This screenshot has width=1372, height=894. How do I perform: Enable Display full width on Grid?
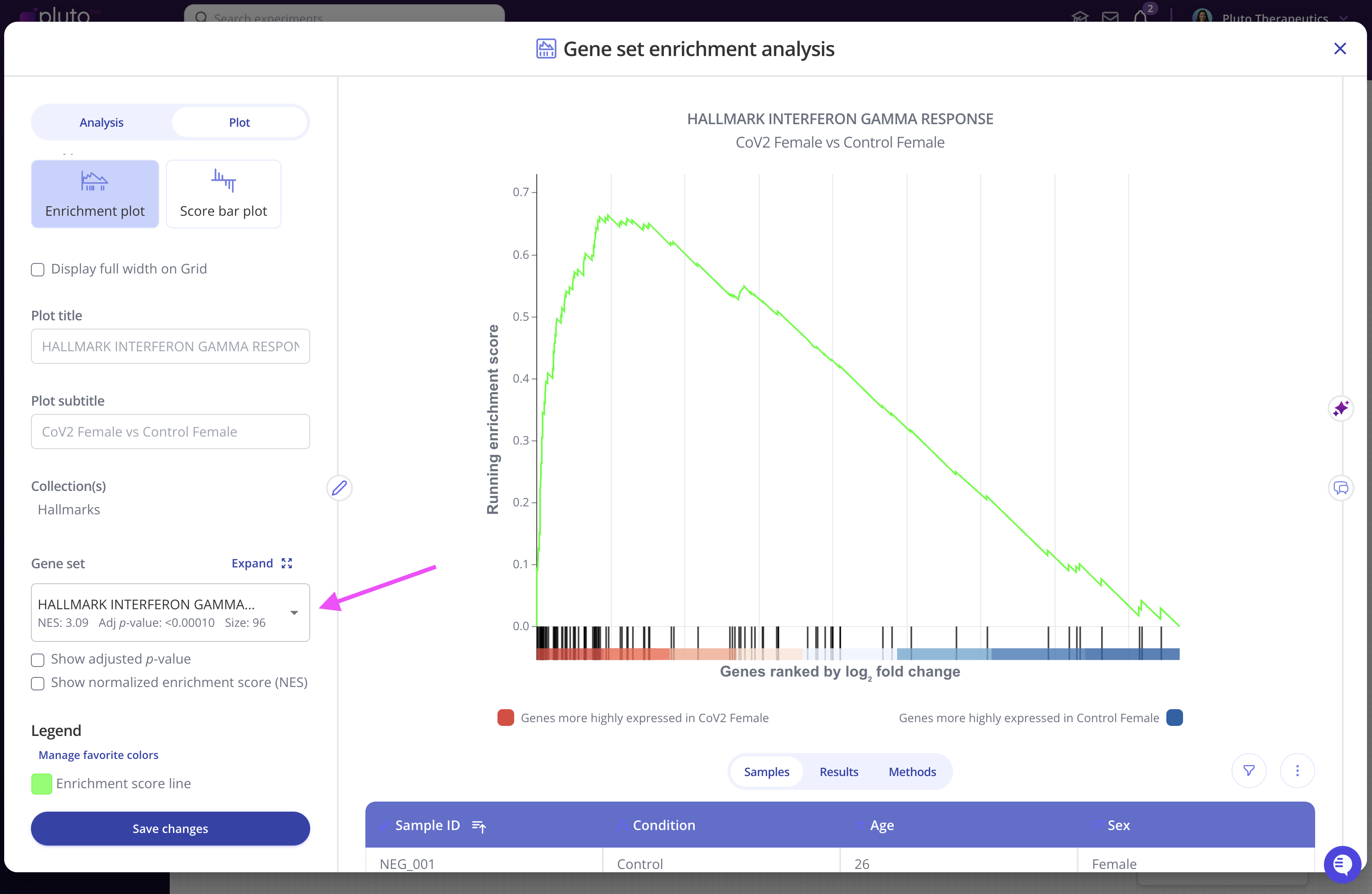[x=38, y=269]
